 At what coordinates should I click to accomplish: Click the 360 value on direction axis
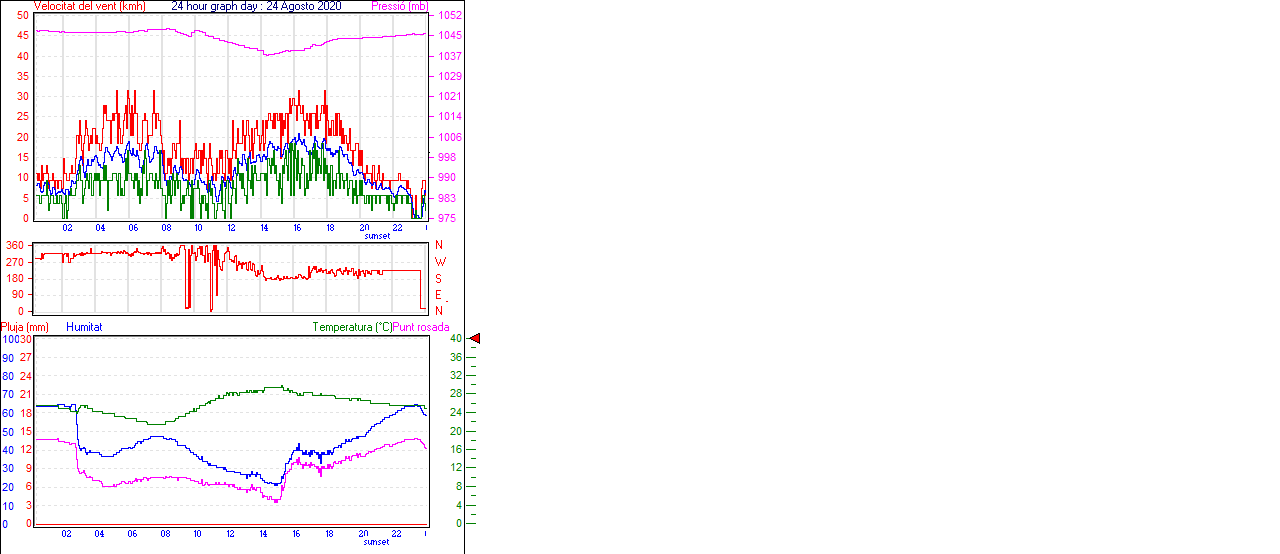tap(15, 245)
